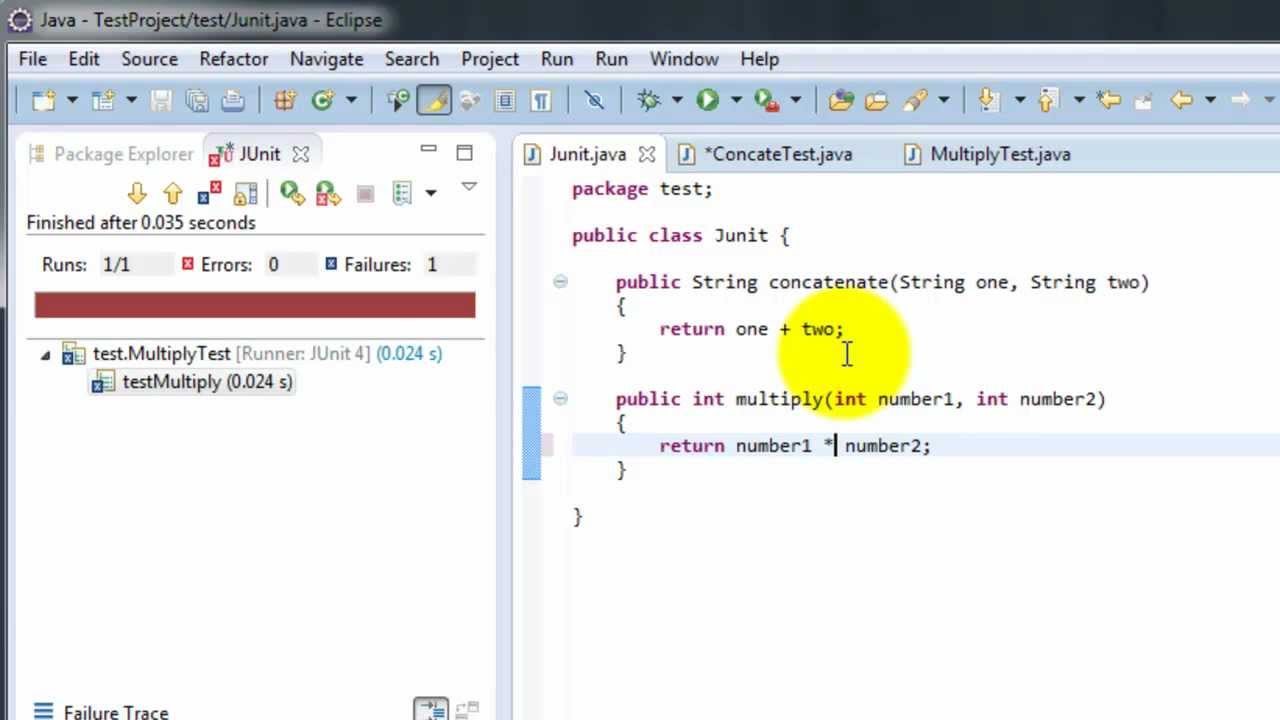Viewport: 1280px width, 720px height.
Task: Open the Run dropdown arrow
Action: [736, 100]
